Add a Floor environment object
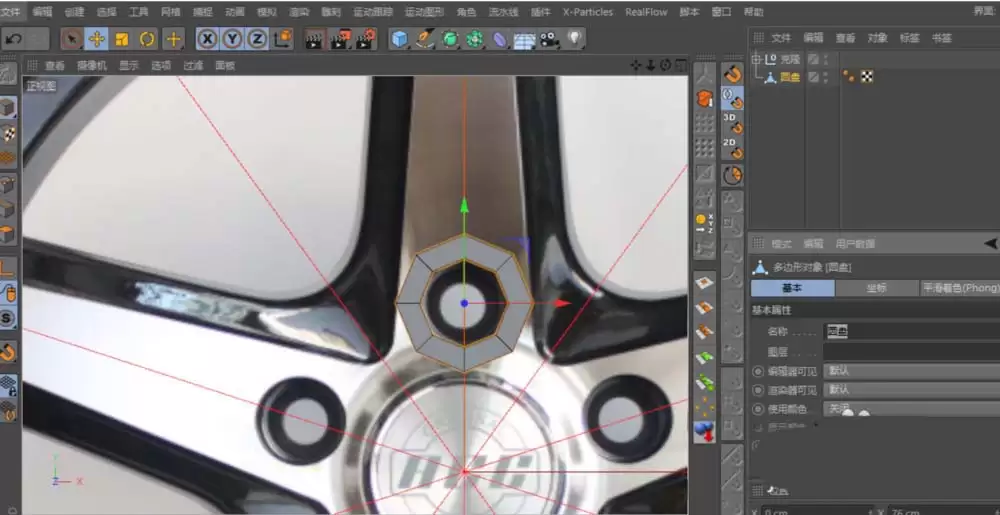Screen dimensions: 1000x515 pyautogui.click(x=524, y=40)
